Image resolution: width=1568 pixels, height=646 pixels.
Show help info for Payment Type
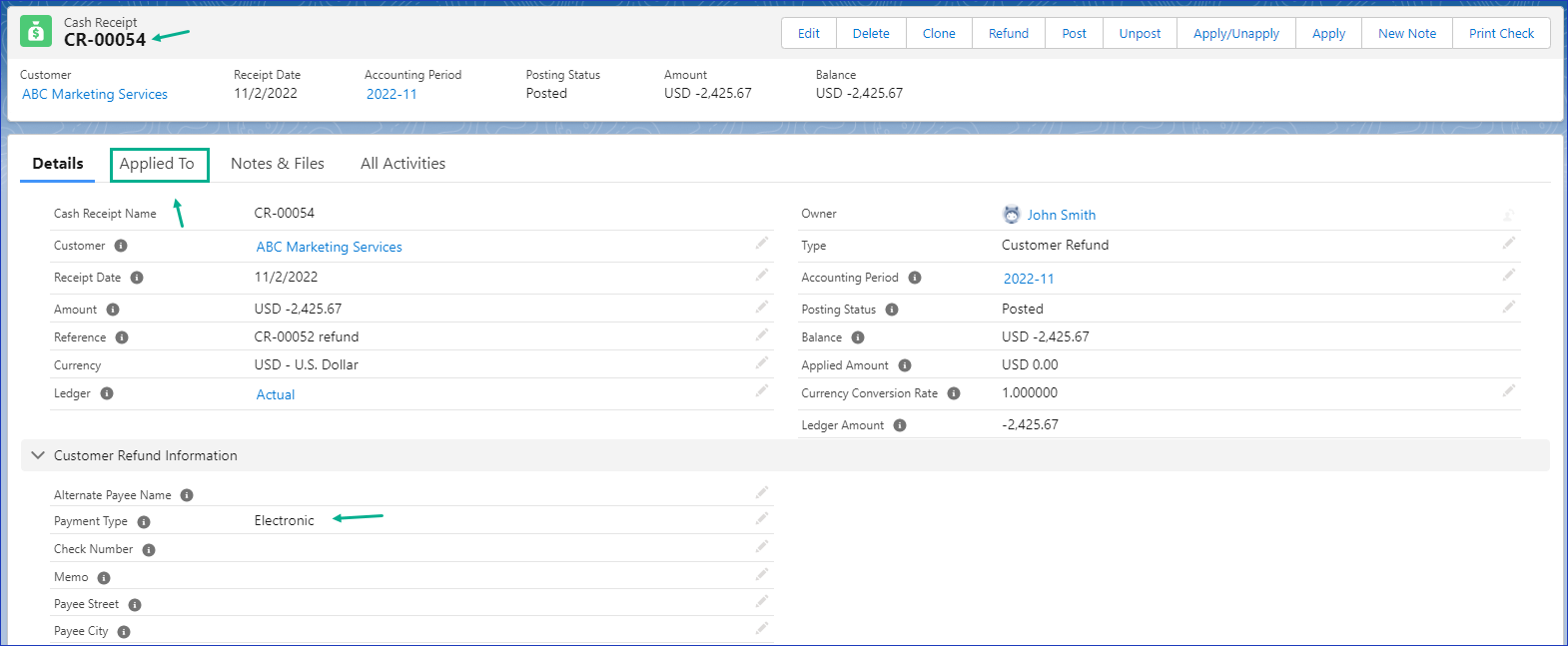pos(144,522)
